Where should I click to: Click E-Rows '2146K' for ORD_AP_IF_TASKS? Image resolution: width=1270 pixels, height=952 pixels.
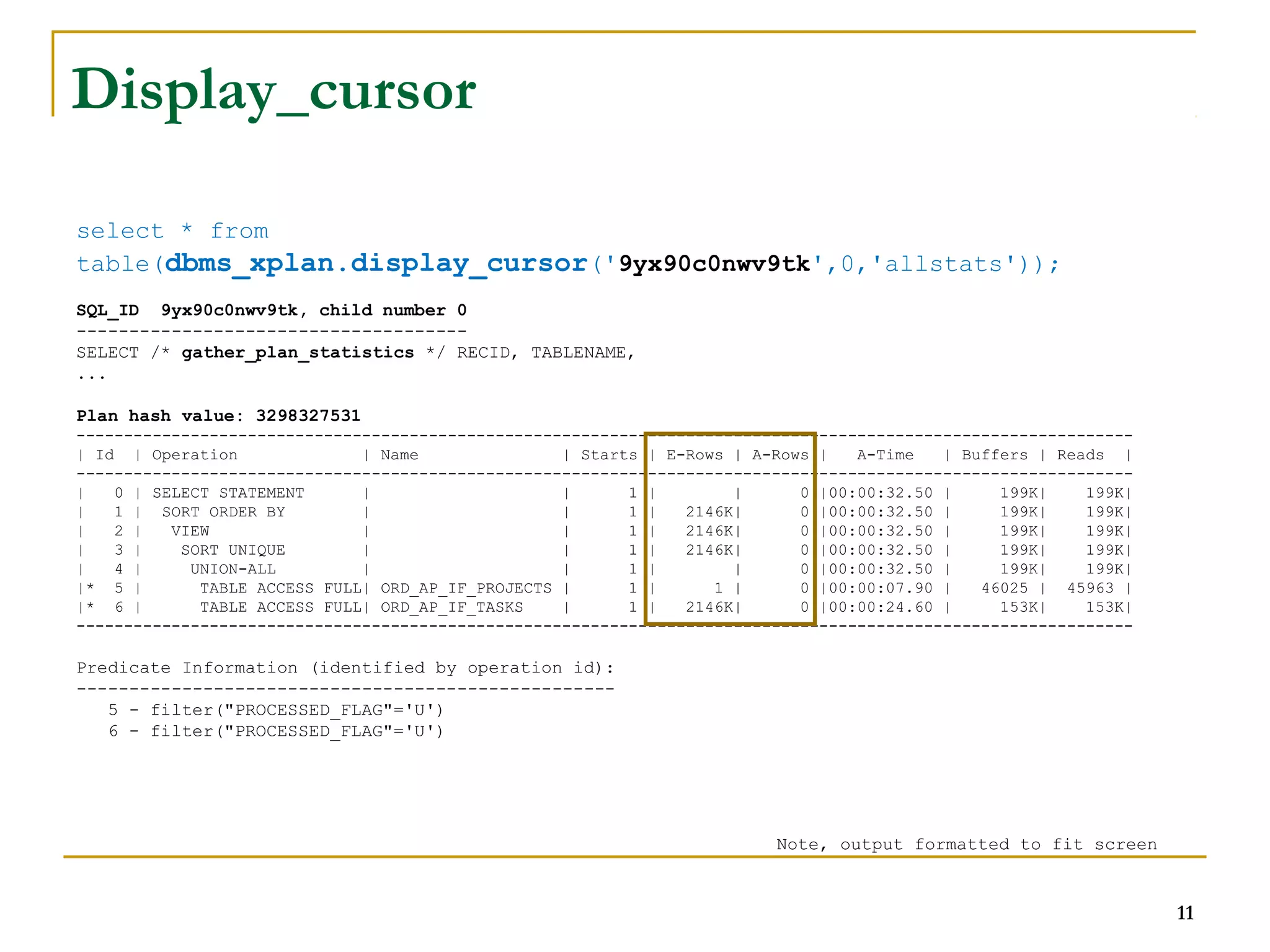(x=709, y=608)
